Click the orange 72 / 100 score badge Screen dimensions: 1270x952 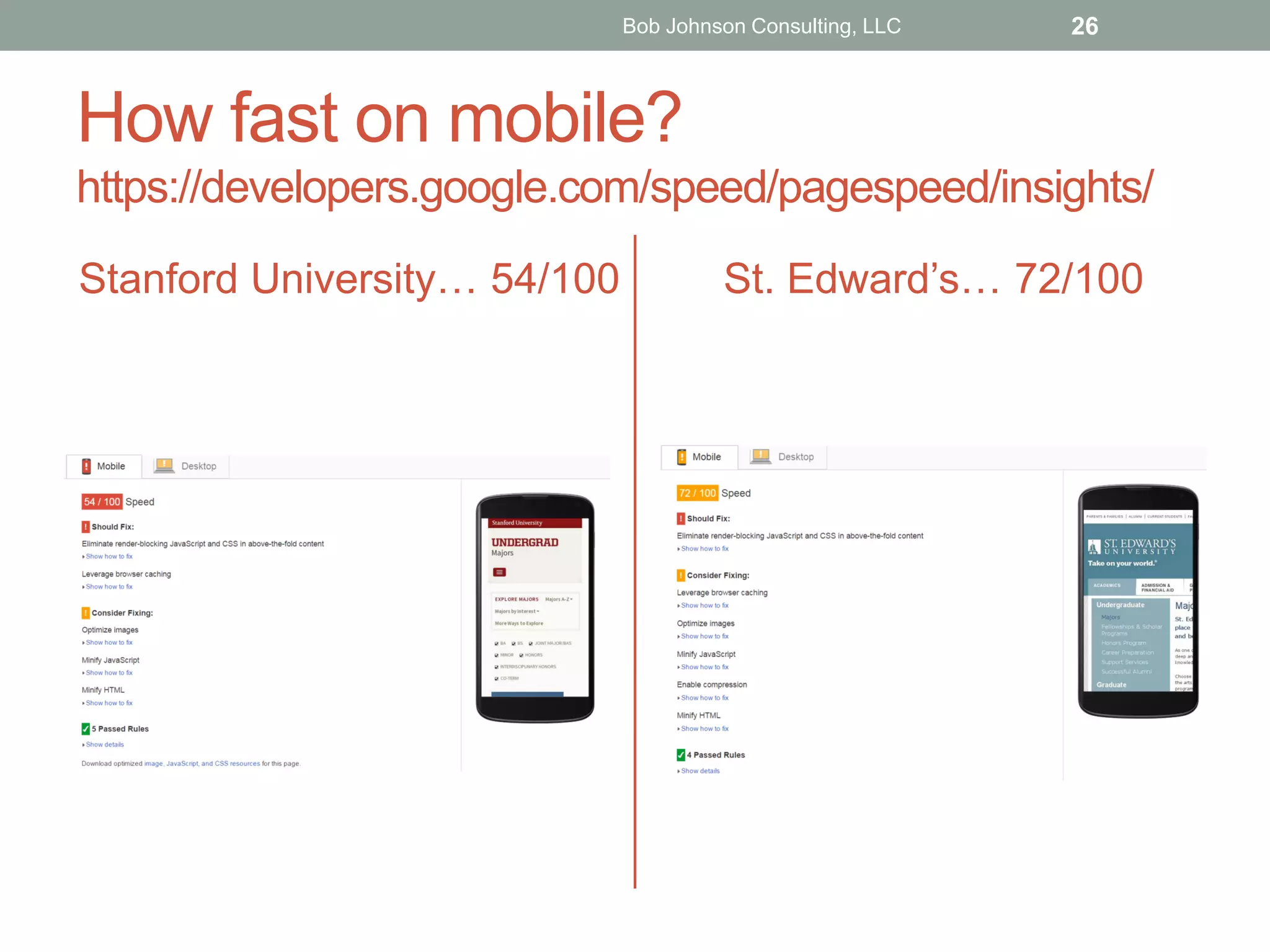(697, 493)
